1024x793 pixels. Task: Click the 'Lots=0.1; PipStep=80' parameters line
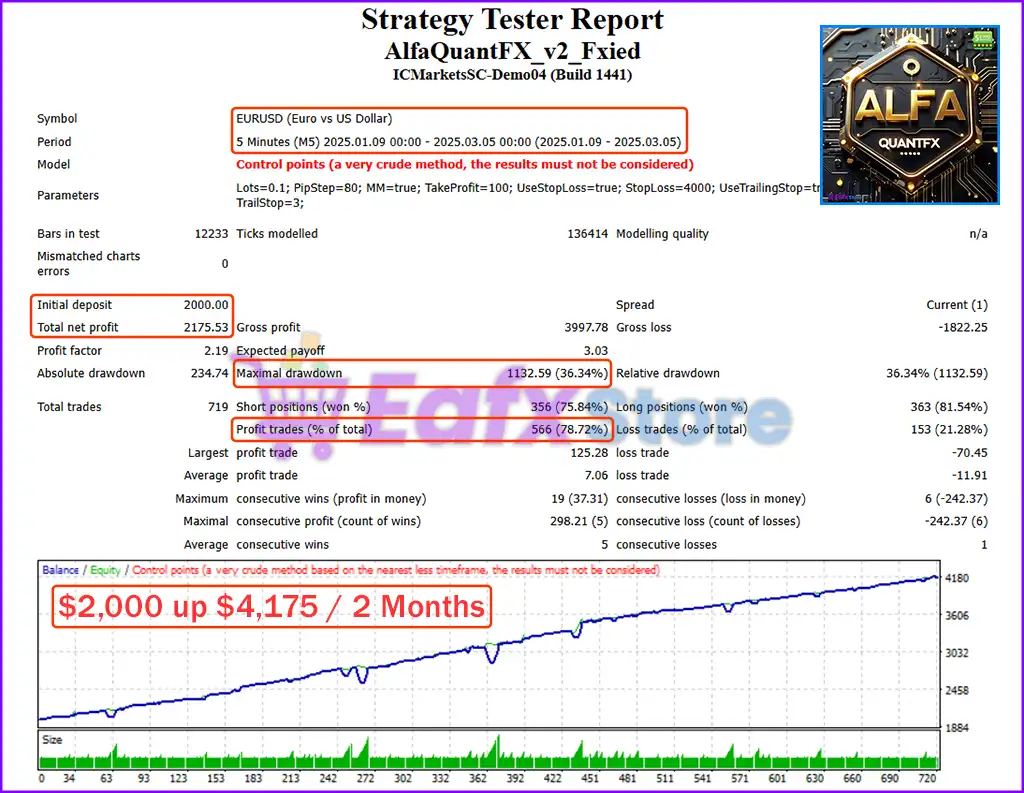(528, 188)
